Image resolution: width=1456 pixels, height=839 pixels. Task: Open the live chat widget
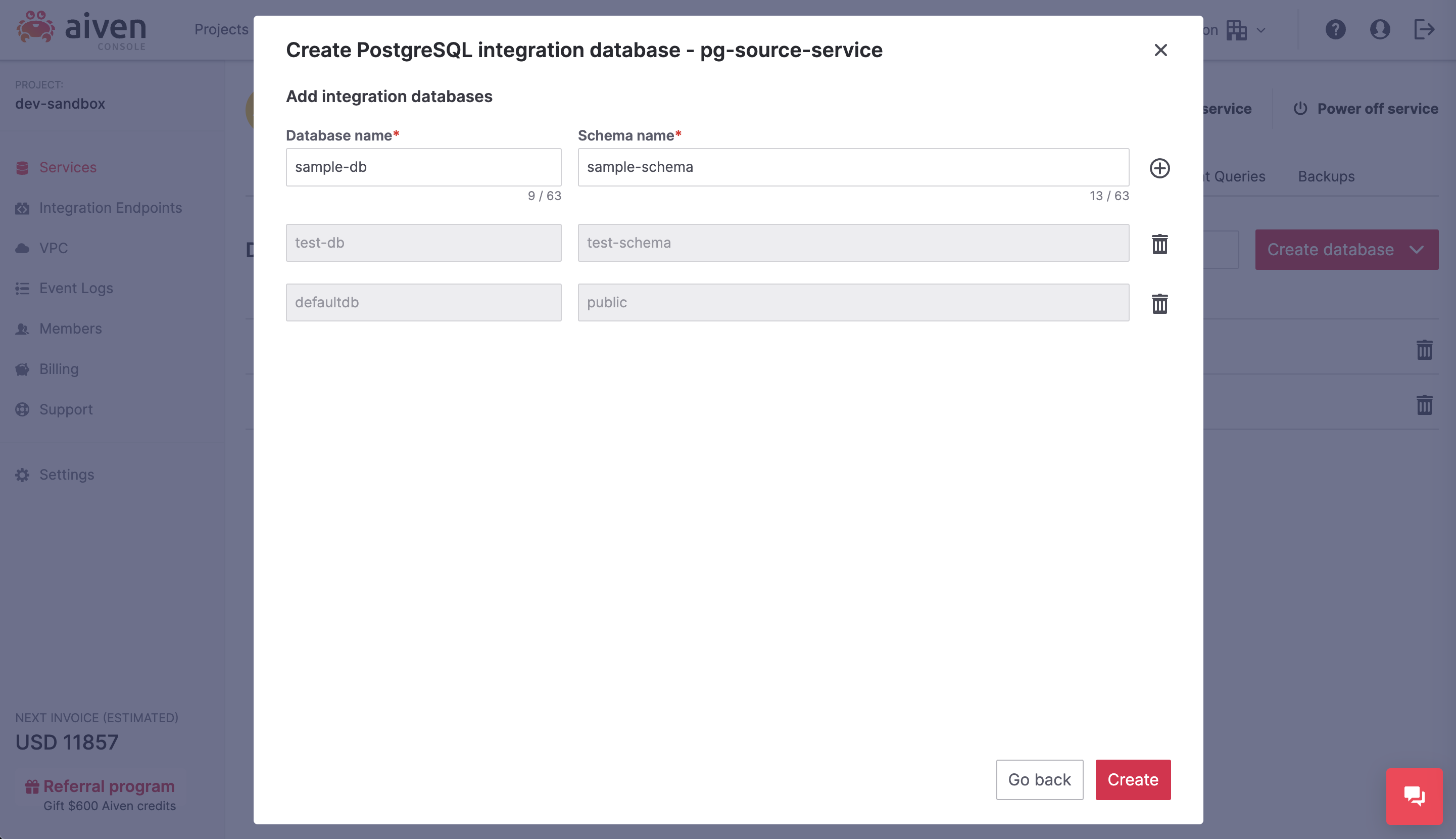pos(1414,796)
